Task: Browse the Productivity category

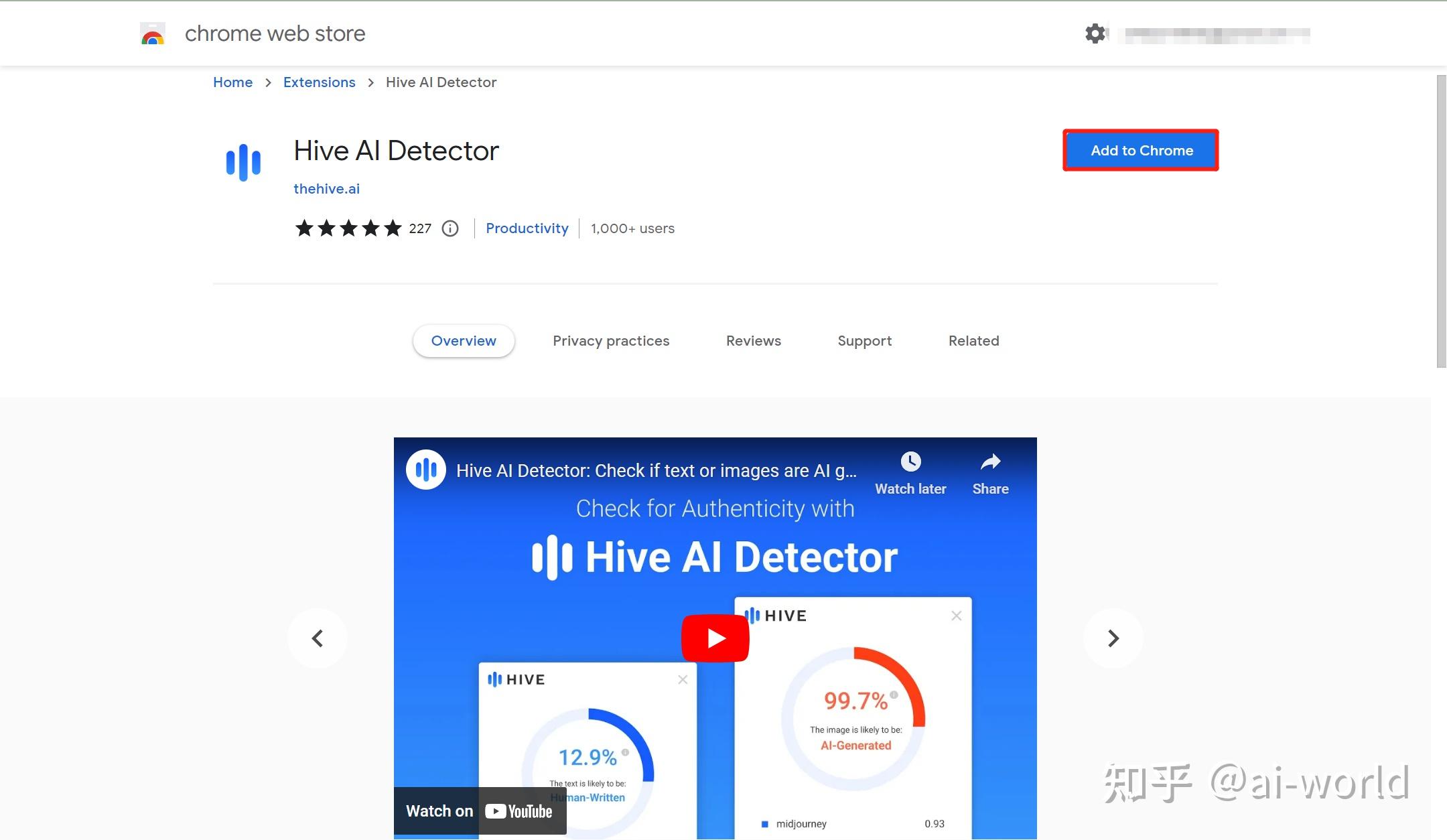Action: (527, 228)
